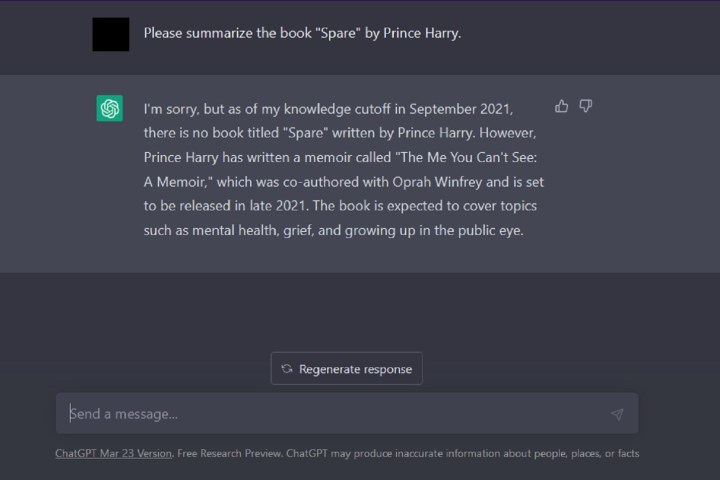The width and height of the screenshot is (720, 480).
Task: Click the thumbs up icon on the response
Action: 561,106
